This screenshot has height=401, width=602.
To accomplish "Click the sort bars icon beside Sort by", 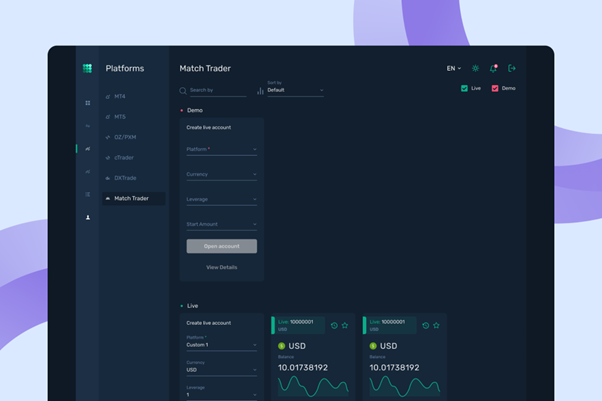I will tap(260, 91).
